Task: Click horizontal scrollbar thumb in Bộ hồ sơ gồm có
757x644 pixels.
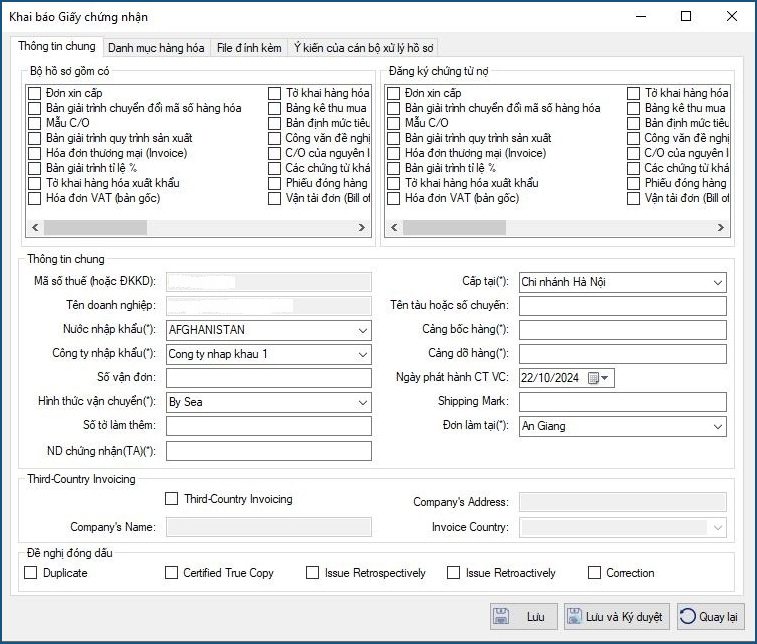Action: 95,227
